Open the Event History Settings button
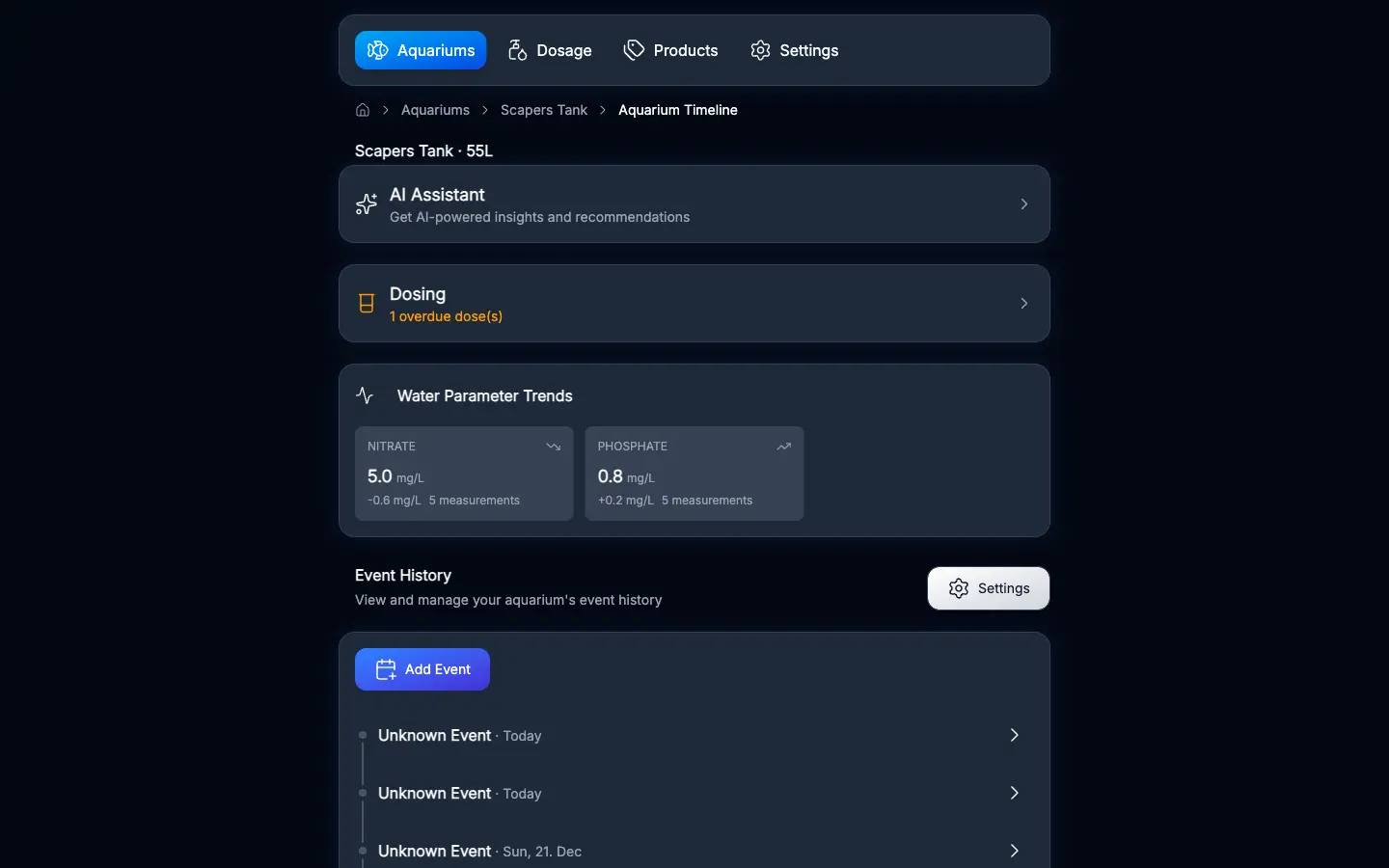 pyautogui.click(x=988, y=588)
